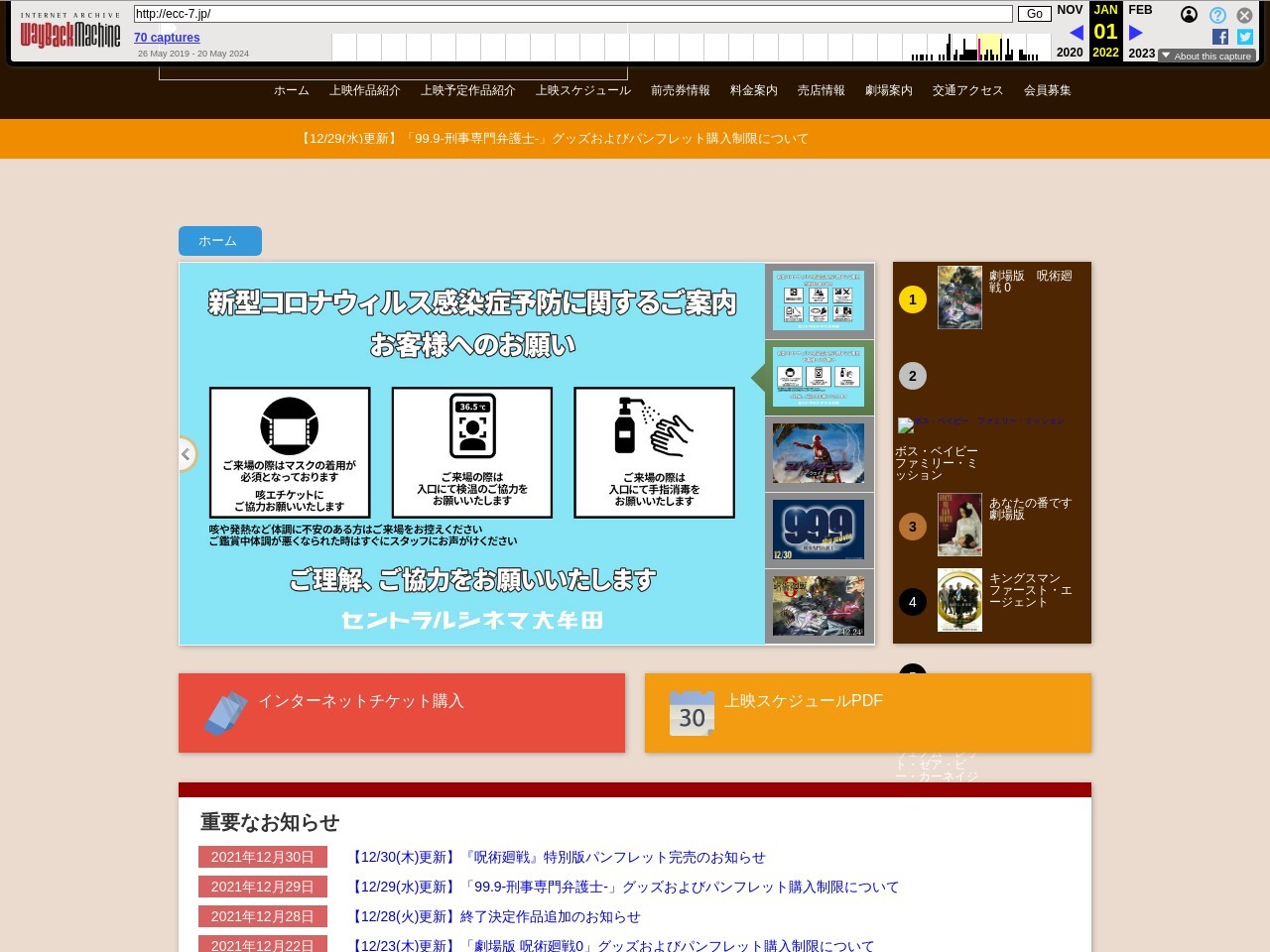Open poster for あなたの番です 劇場版
This screenshot has width=1270, height=952.
tap(959, 525)
